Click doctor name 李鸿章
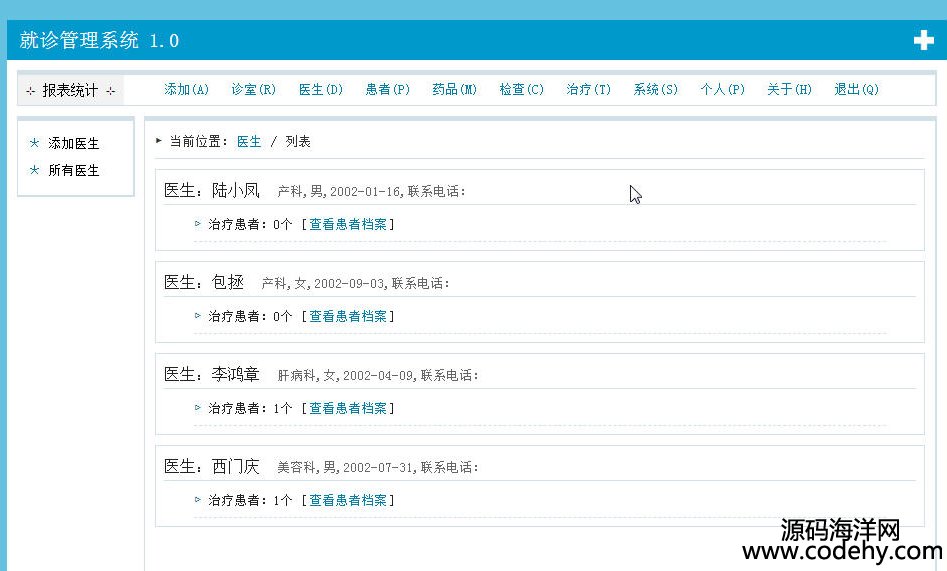The width and height of the screenshot is (947, 571). [x=236, y=374]
